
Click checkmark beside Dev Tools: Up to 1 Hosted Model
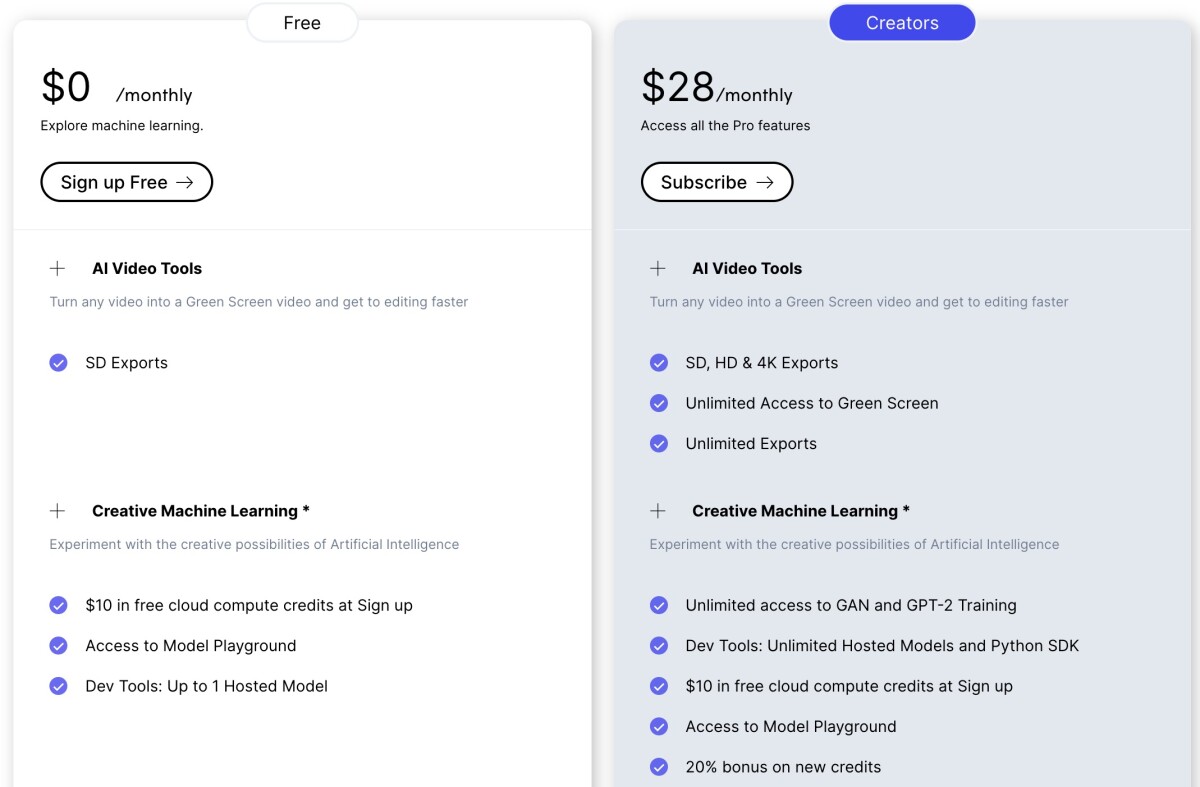coord(58,686)
